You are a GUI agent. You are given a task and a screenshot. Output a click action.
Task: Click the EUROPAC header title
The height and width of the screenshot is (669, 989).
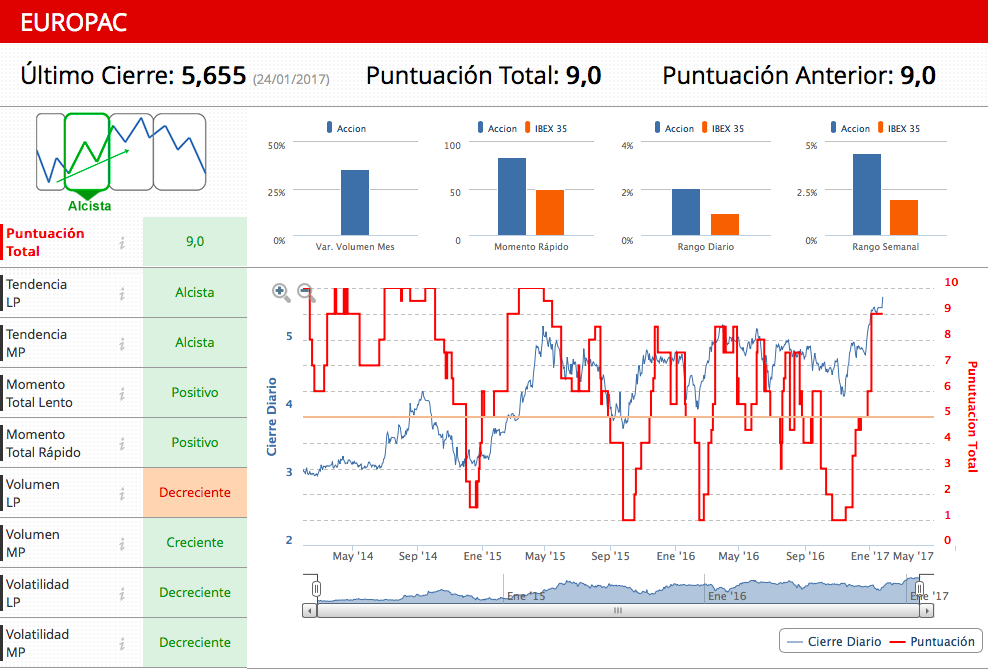click(x=74, y=22)
